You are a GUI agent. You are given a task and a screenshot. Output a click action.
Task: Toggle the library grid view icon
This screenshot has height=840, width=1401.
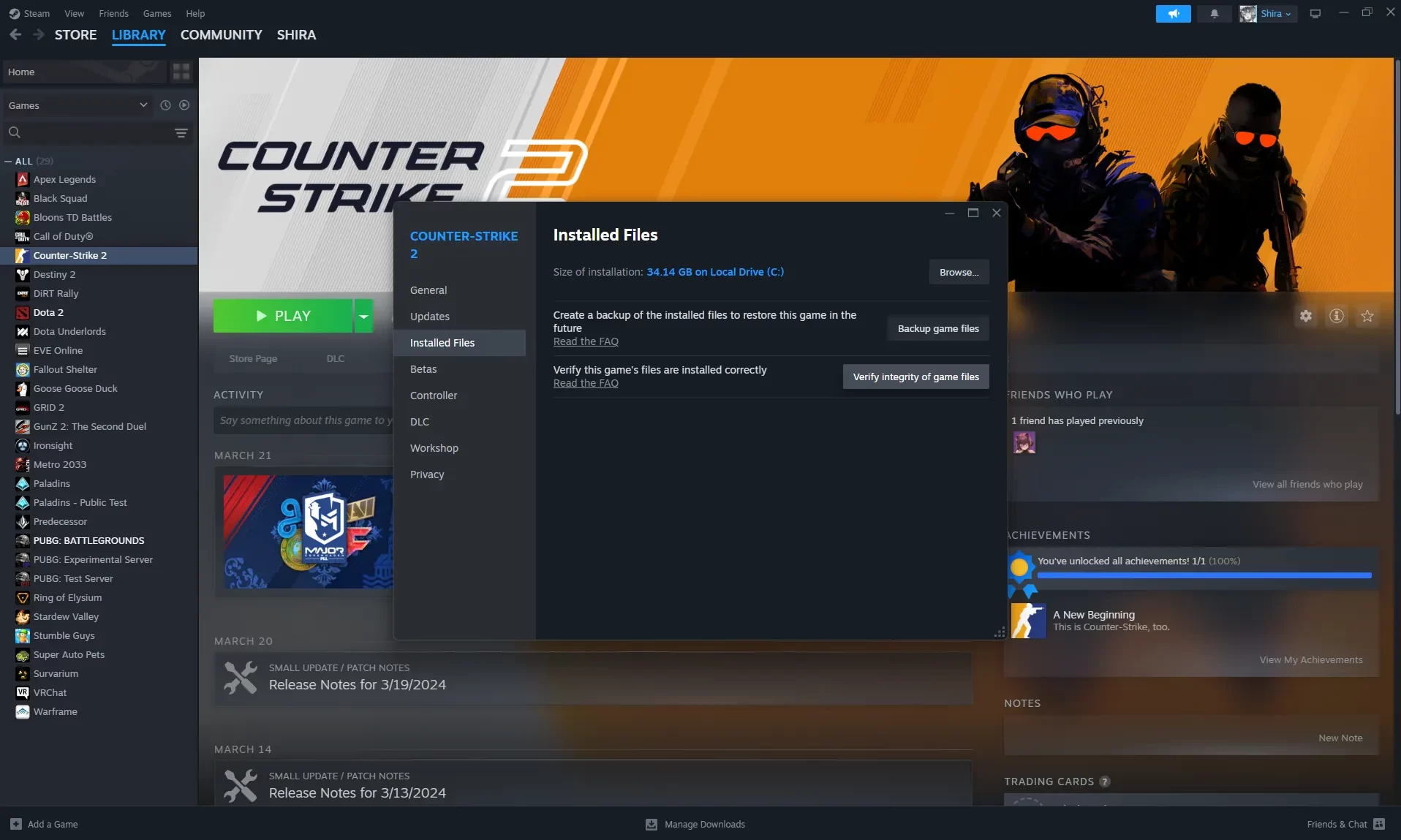(x=181, y=72)
